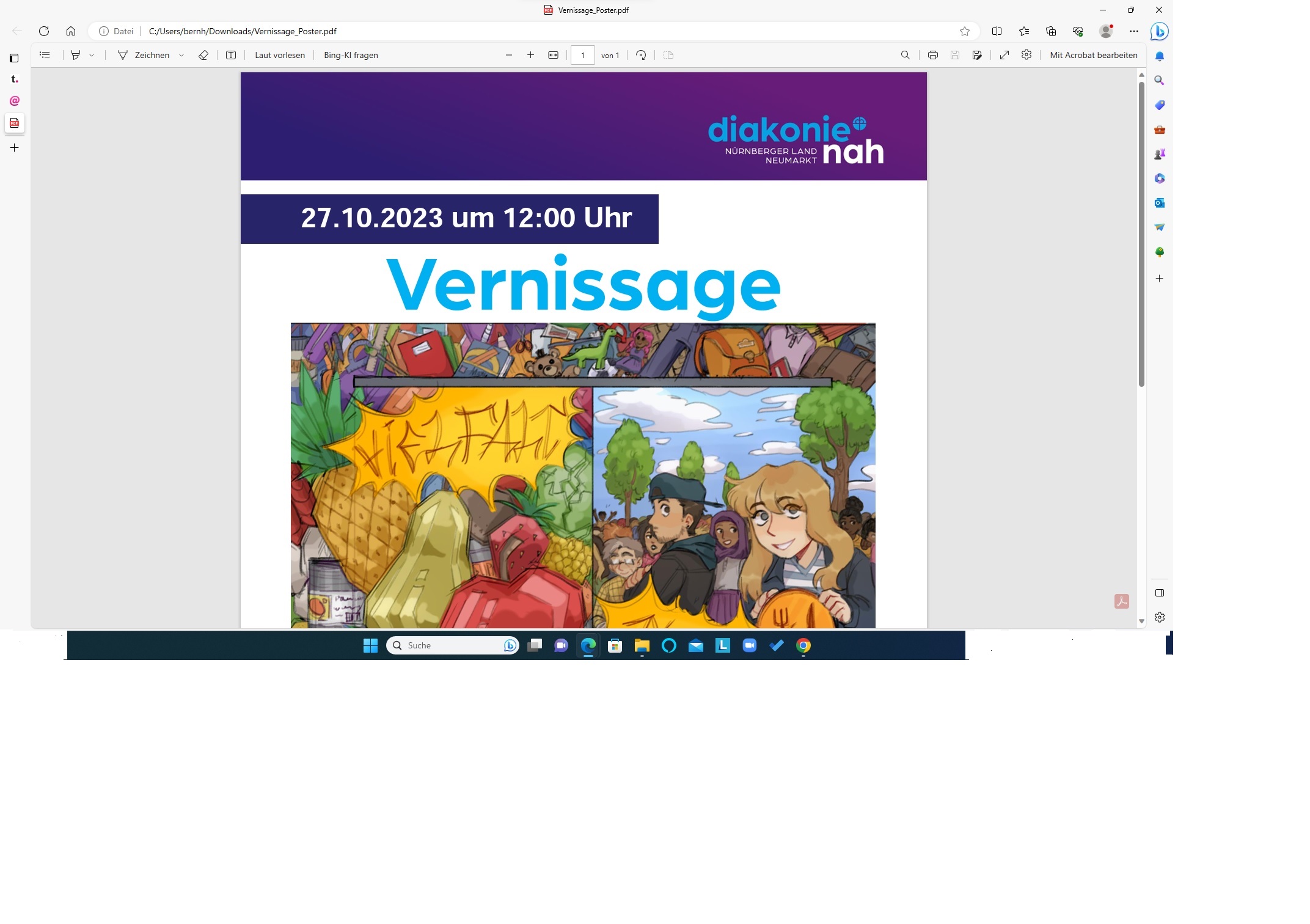This screenshot has width=1310, height=924.
Task: Click Bing-KI fragen button
Action: [x=351, y=55]
